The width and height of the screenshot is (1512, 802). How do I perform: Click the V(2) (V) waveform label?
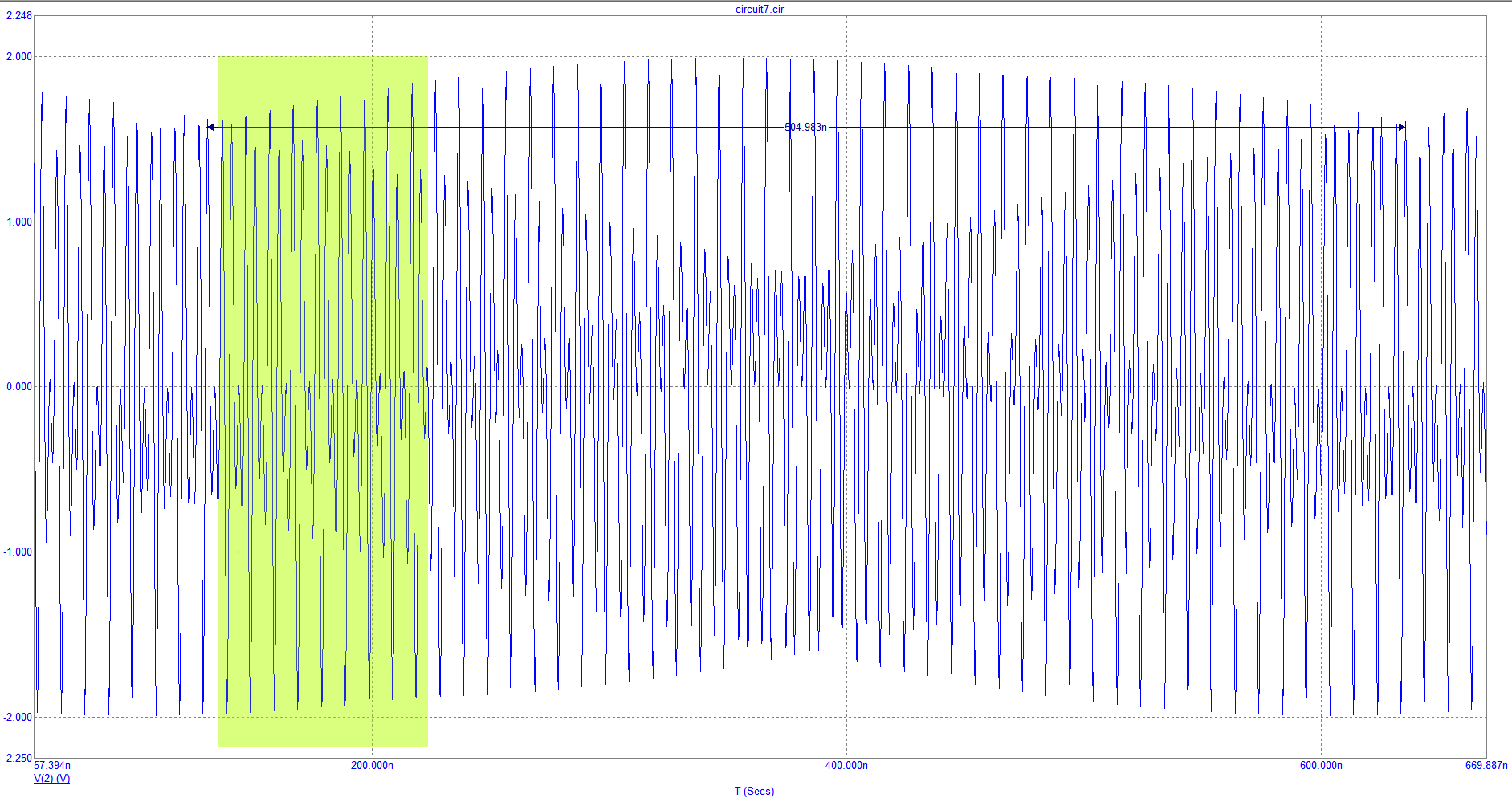pyautogui.click(x=51, y=778)
